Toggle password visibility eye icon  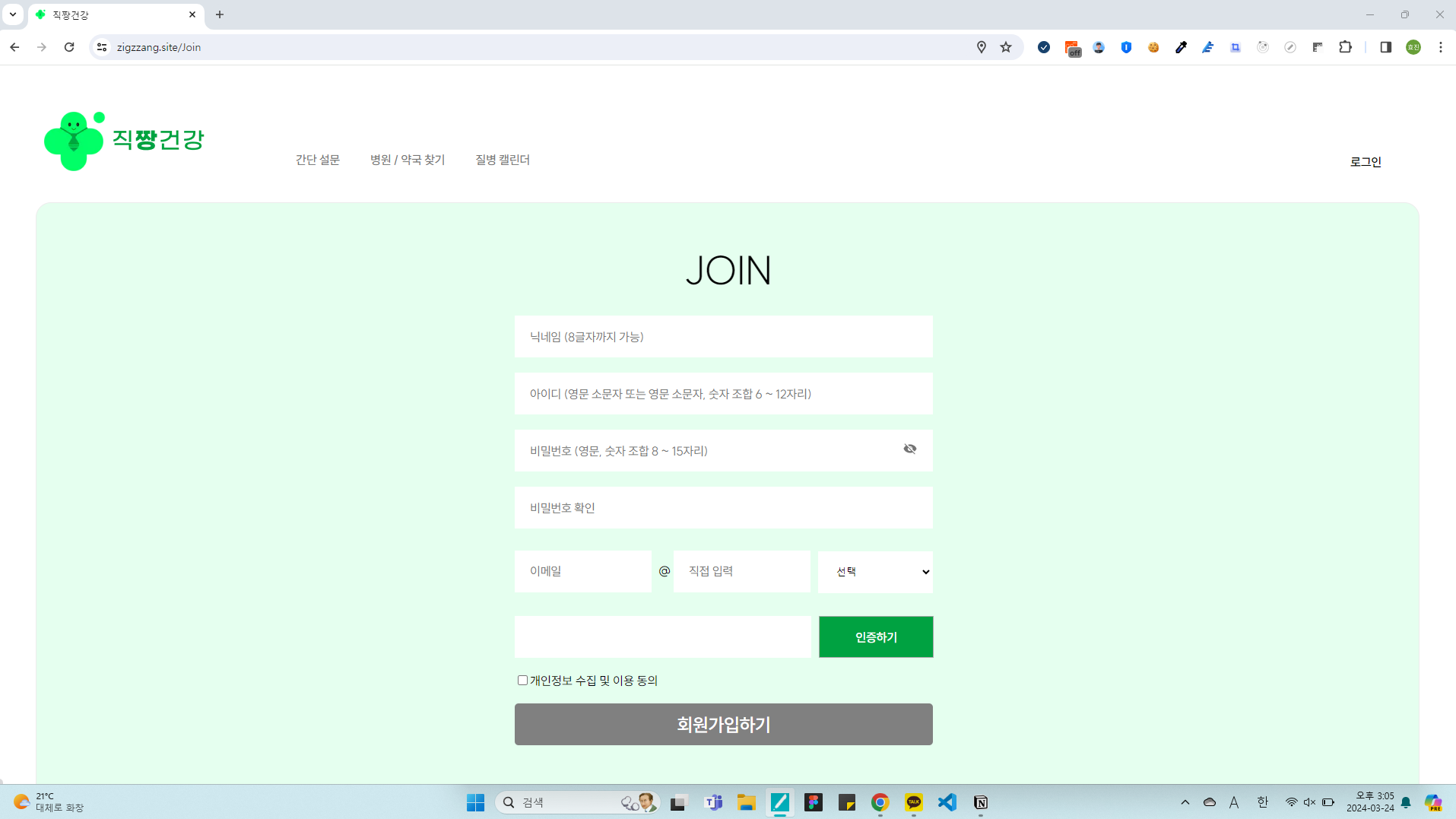point(909,449)
